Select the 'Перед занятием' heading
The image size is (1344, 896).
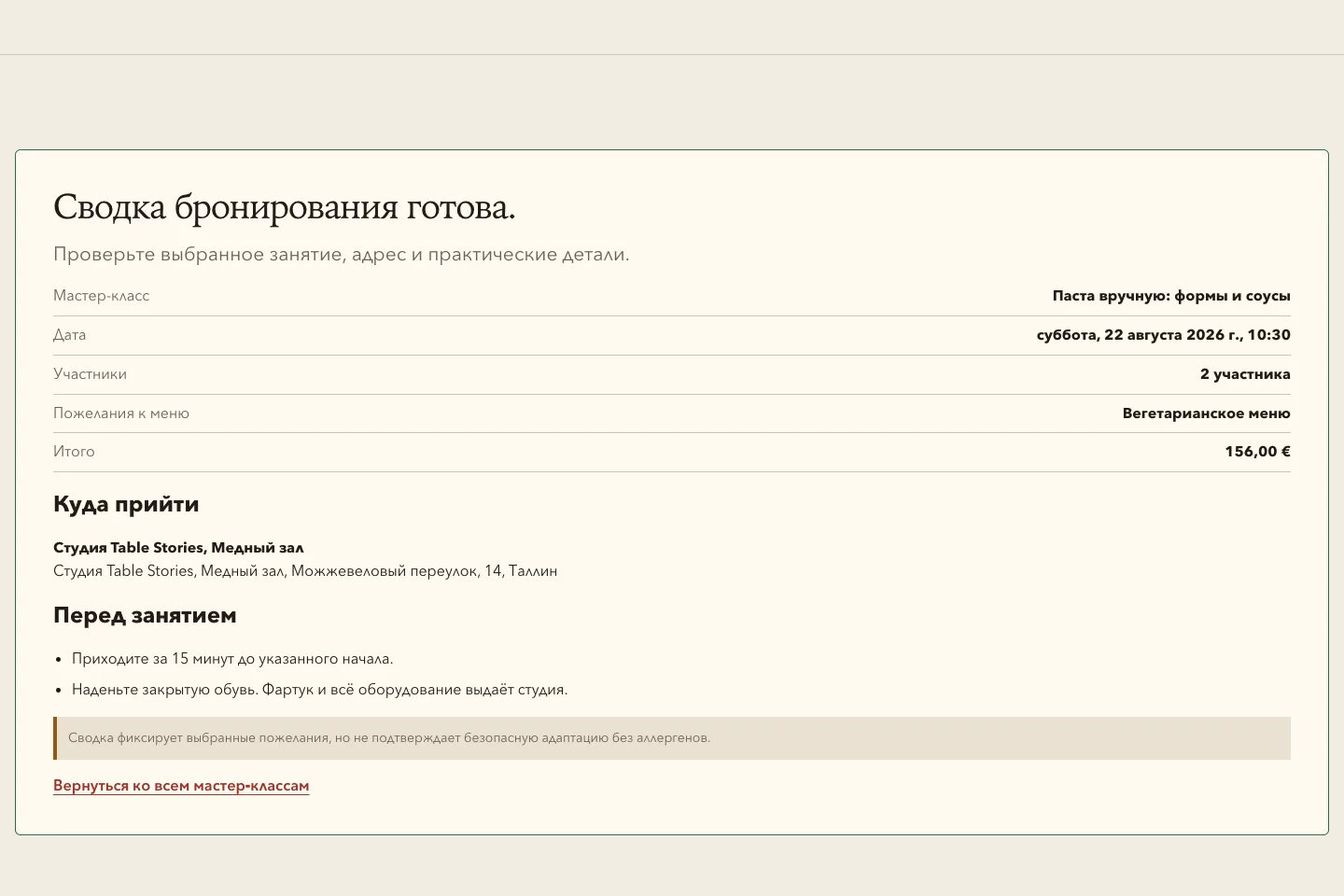point(145,615)
